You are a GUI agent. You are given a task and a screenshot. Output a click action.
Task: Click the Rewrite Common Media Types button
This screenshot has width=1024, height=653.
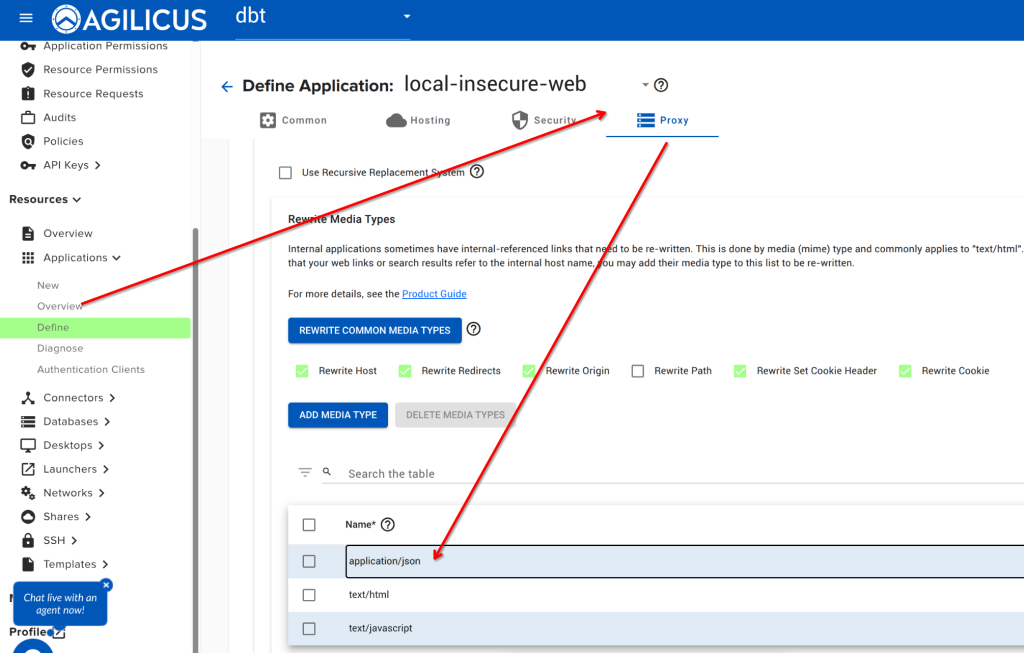[374, 330]
